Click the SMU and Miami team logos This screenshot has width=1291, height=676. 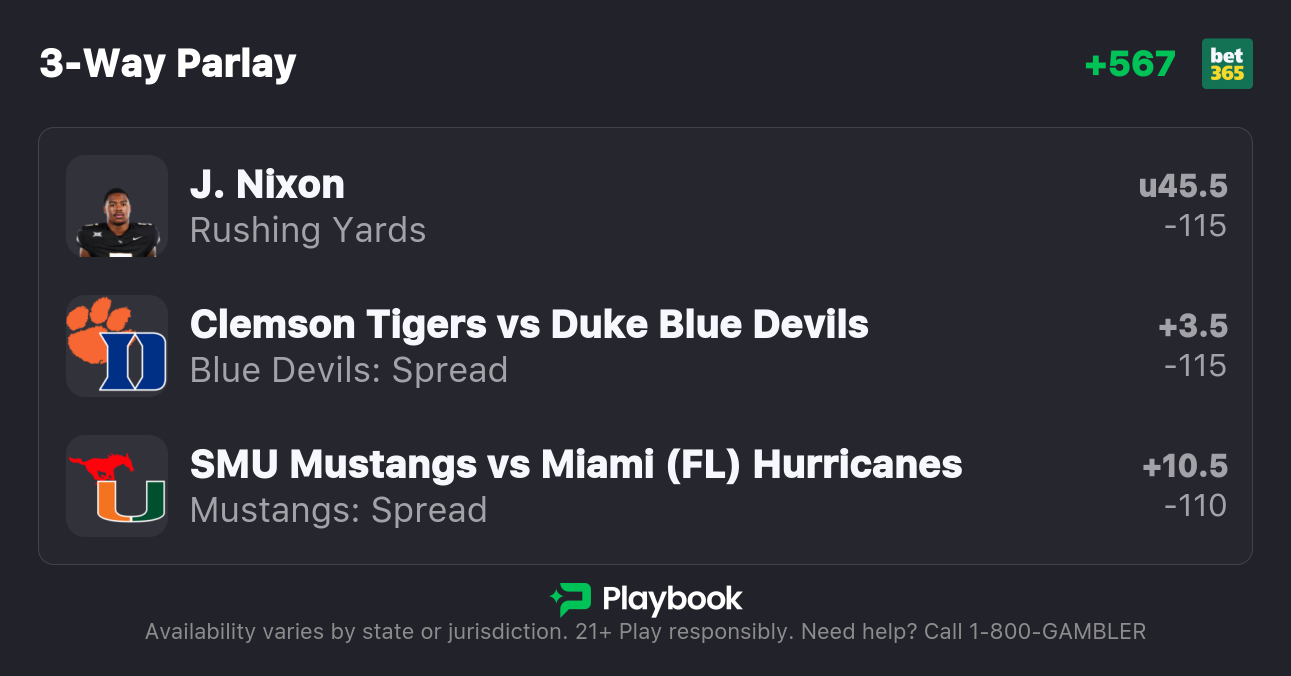click(117, 486)
